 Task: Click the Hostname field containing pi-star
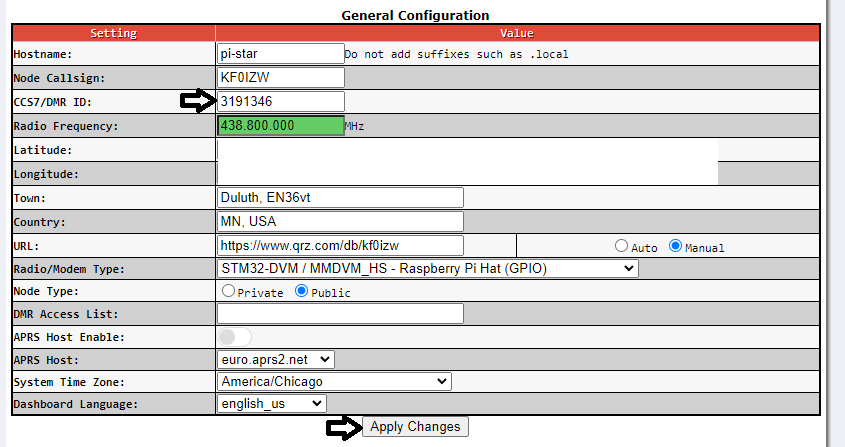(x=280, y=53)
